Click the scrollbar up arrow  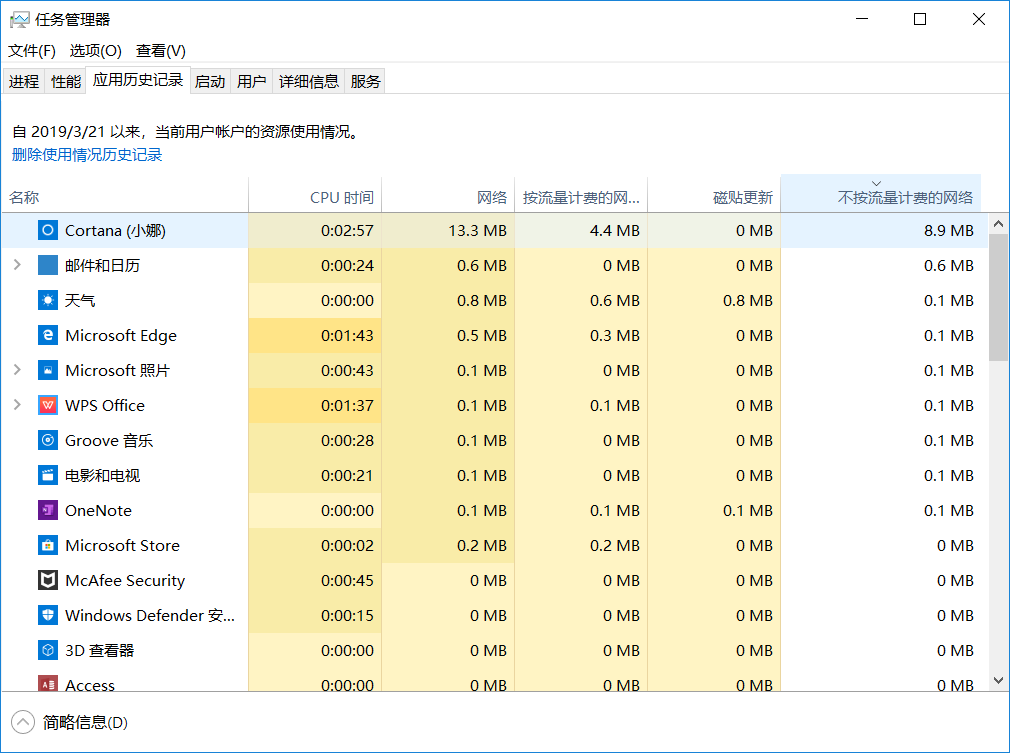tap(998, 224)
